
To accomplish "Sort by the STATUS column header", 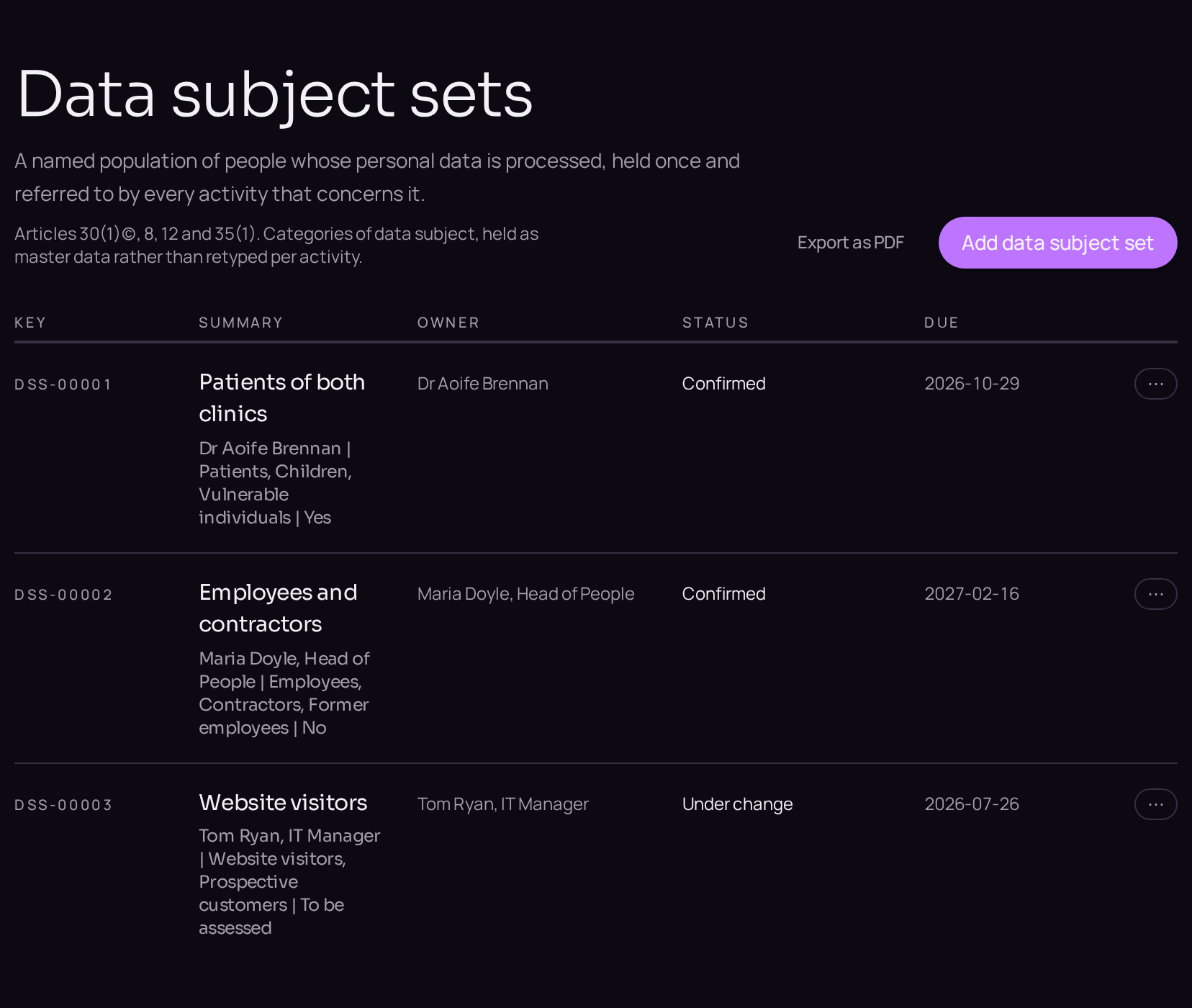I will pos(715,323).
